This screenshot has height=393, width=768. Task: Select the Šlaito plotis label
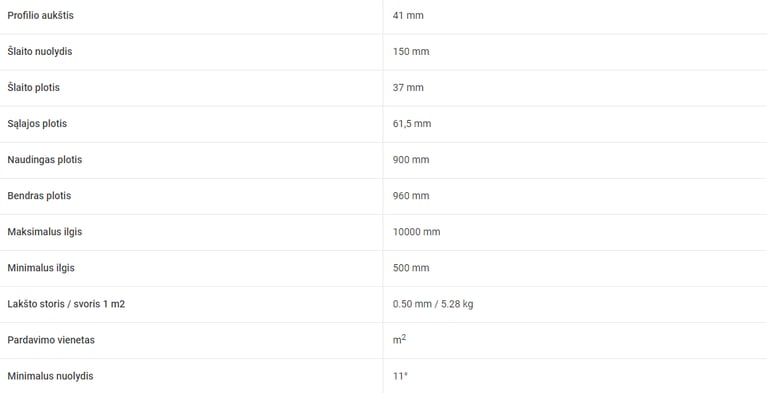tap(33, 88)
